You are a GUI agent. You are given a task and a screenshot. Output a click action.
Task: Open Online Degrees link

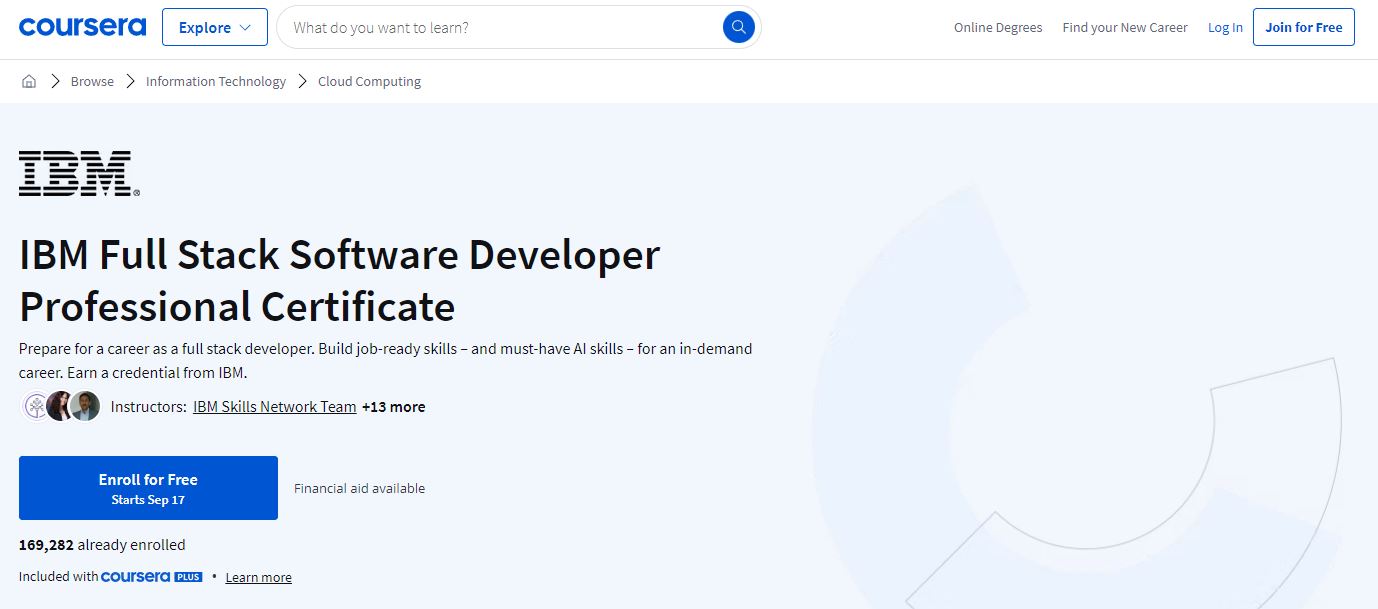pos(998,27)
